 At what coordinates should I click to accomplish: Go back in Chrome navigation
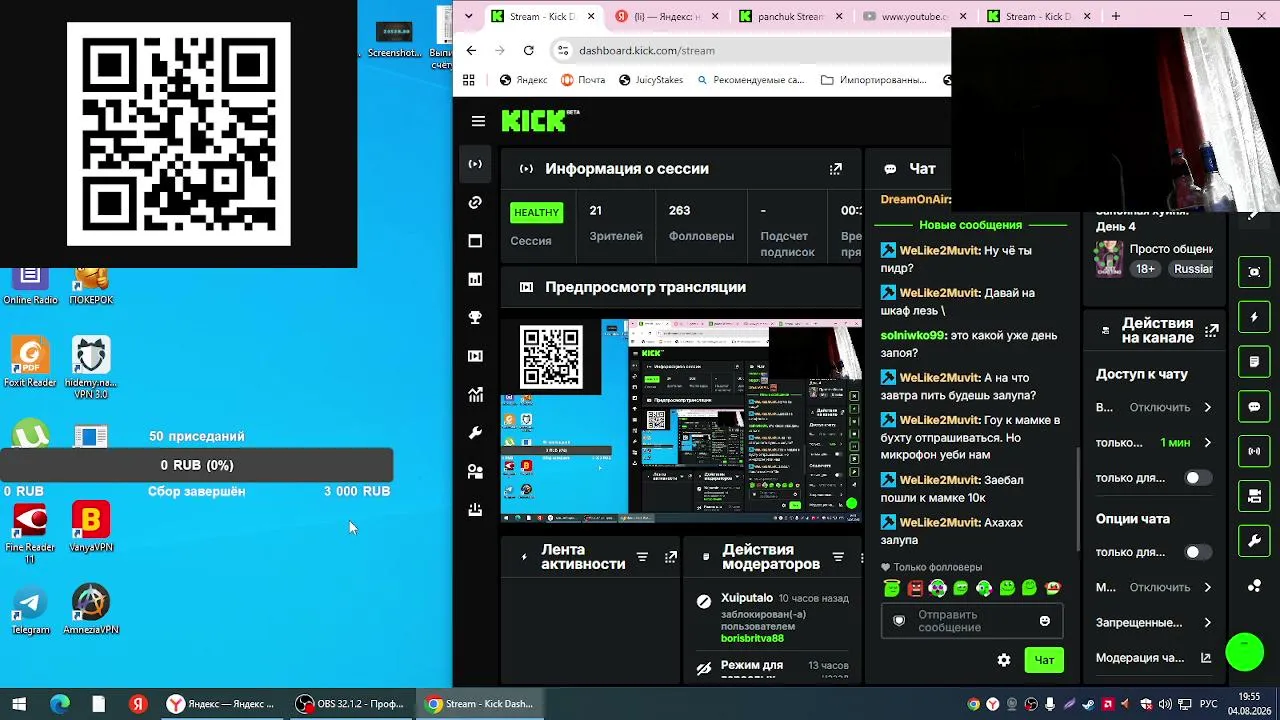click(x=472, y=50)
